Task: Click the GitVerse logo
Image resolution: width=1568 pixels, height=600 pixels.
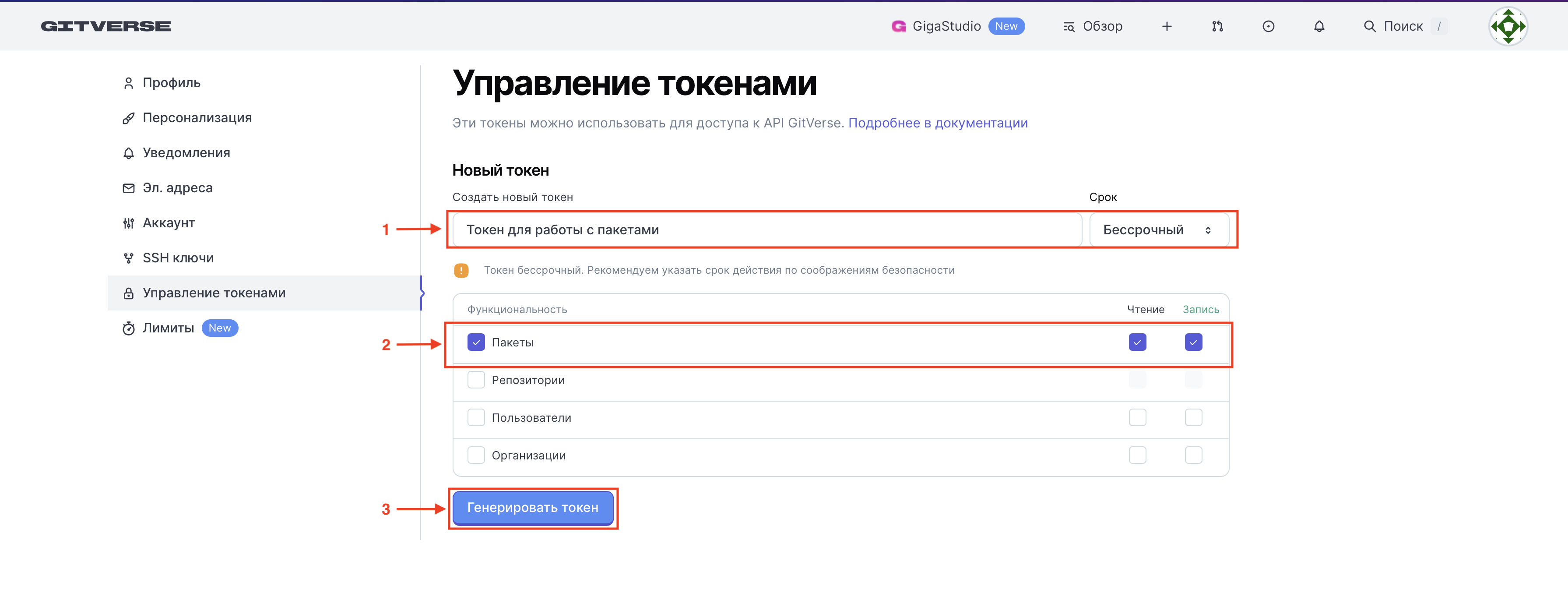Action: 106,26
